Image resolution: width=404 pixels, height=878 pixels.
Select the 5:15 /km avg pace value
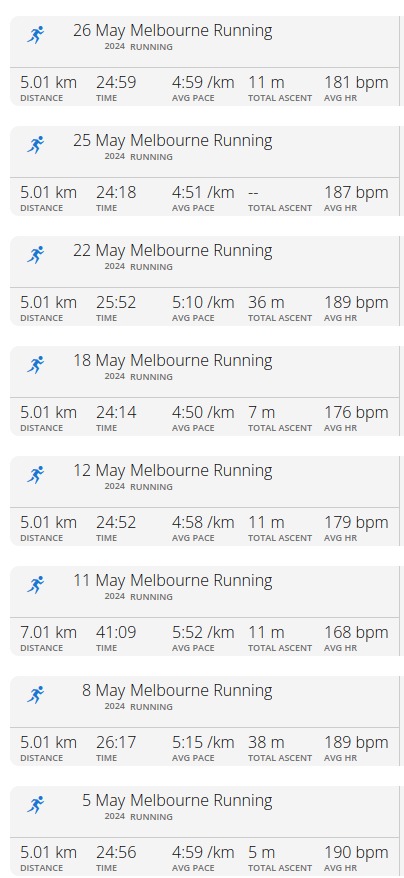click(203, 742)
